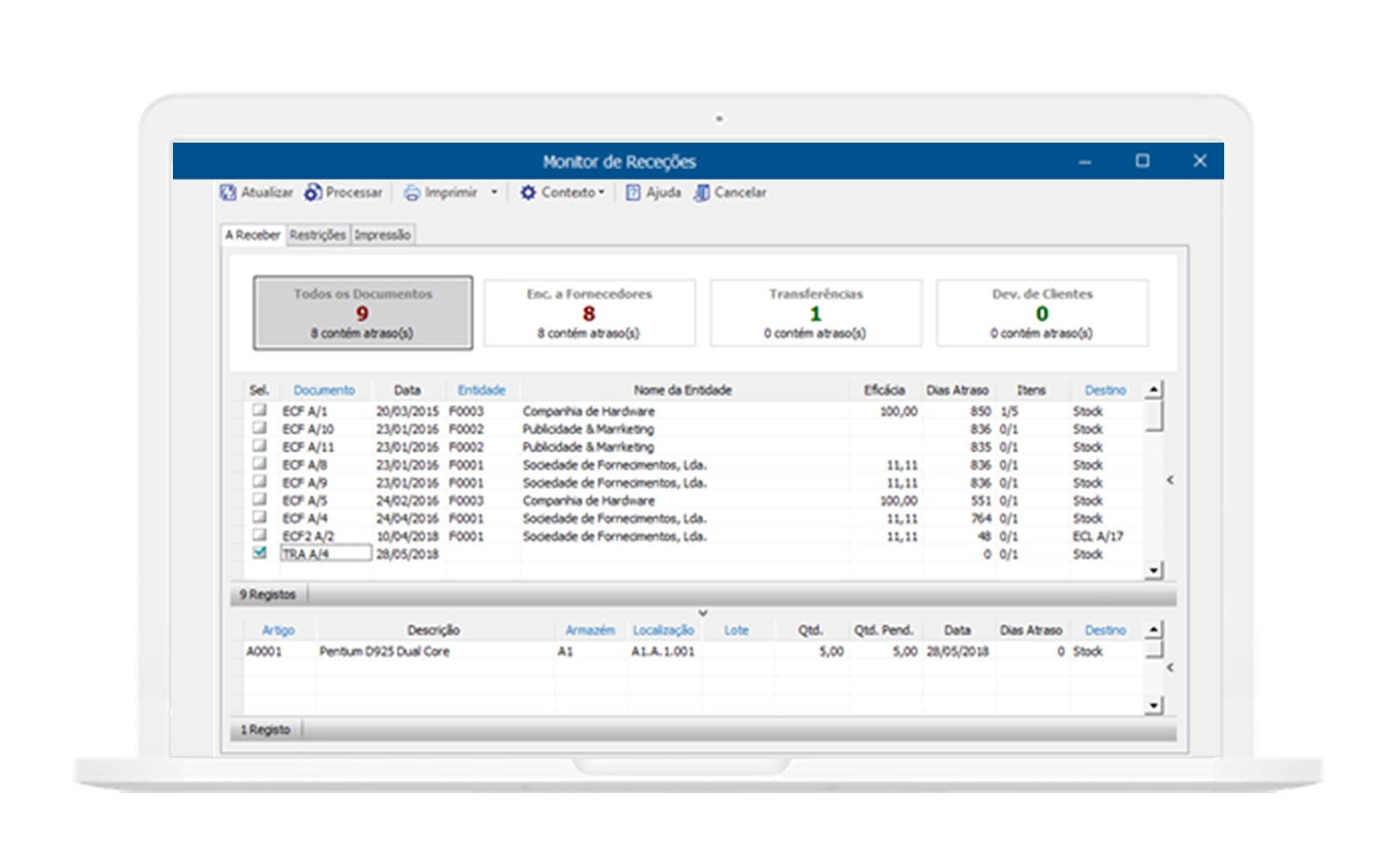Click Companhia de Hardware in ECF A/1 row

(x=588, y=411)
